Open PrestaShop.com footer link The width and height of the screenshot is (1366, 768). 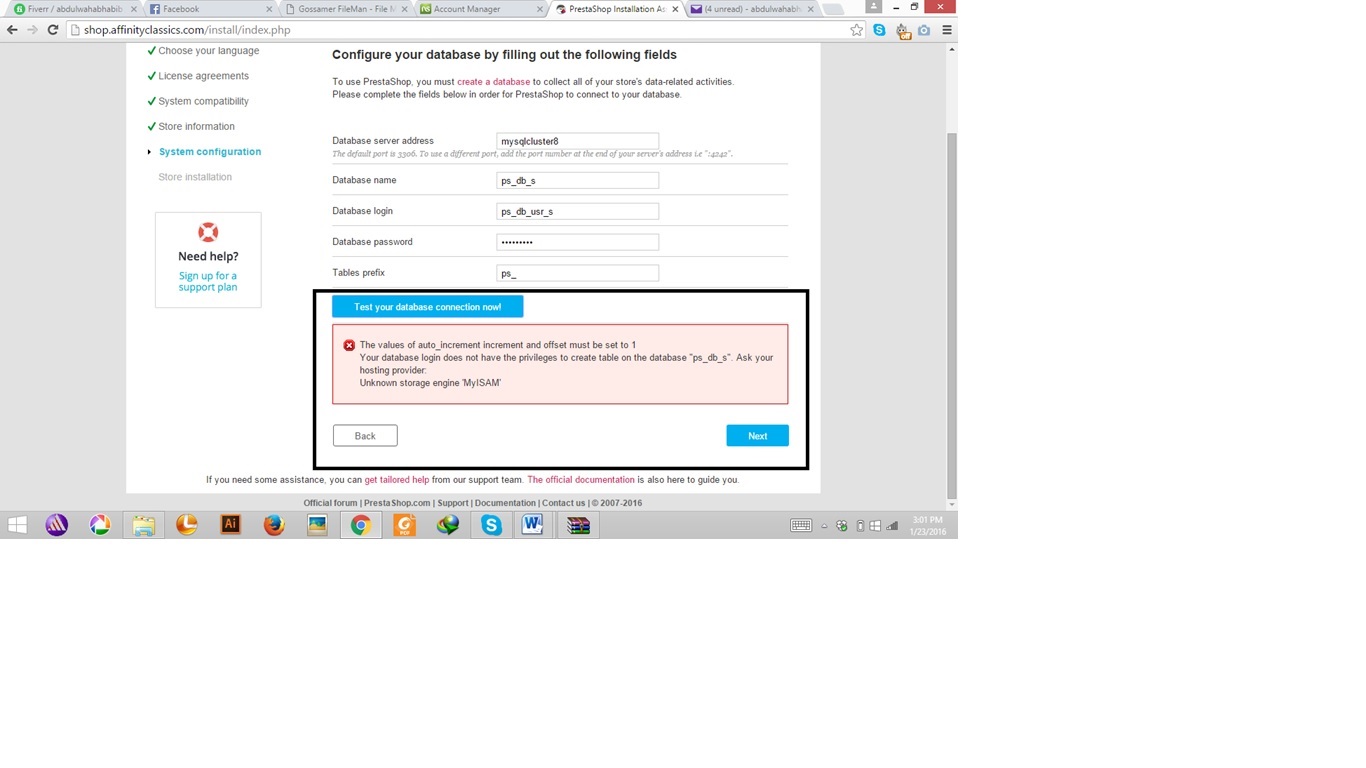[397, 503]
